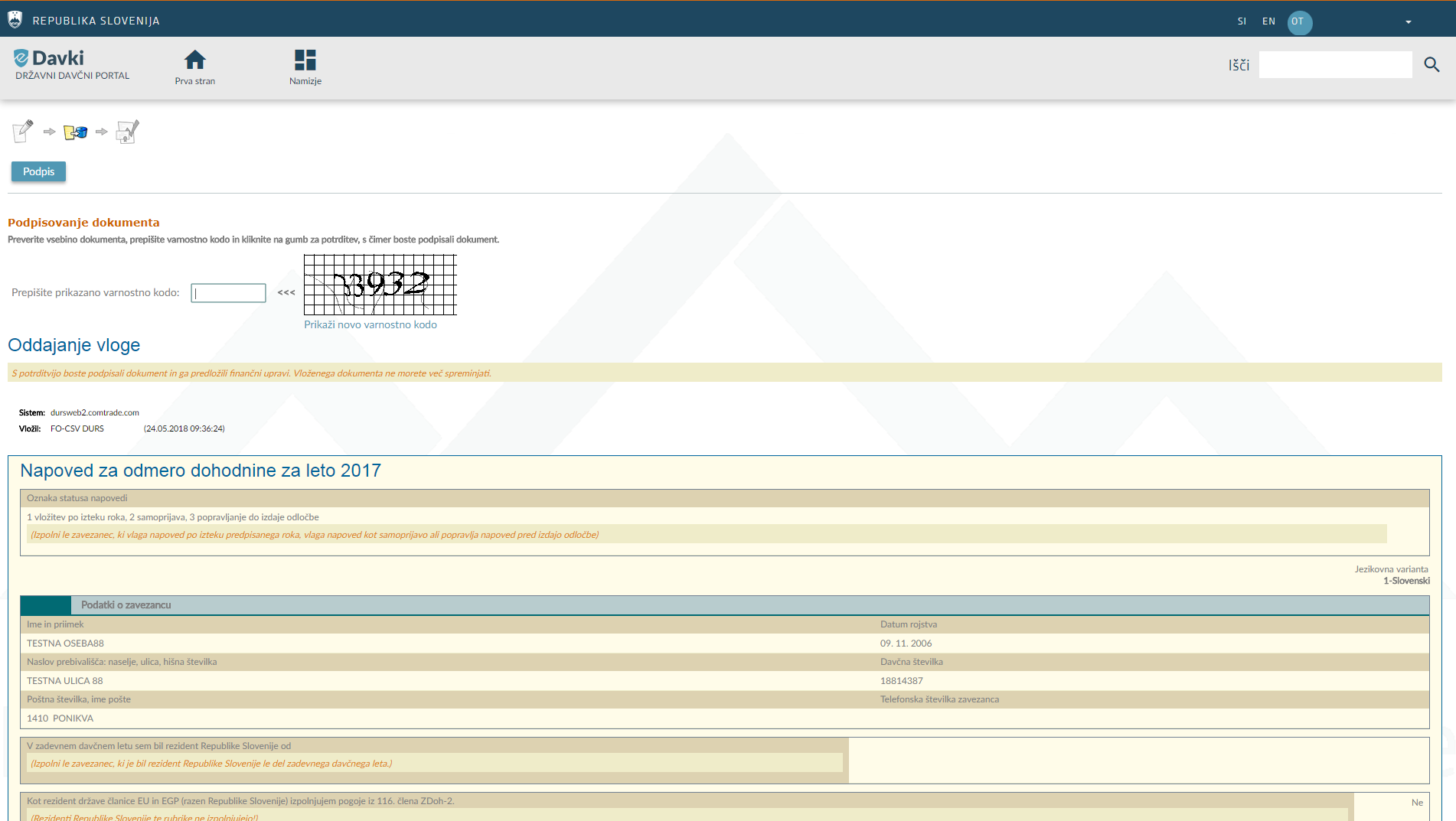1456x821 pixels.
Task: Expand the user account dropdown arrow
Action: pos(1408,22)
